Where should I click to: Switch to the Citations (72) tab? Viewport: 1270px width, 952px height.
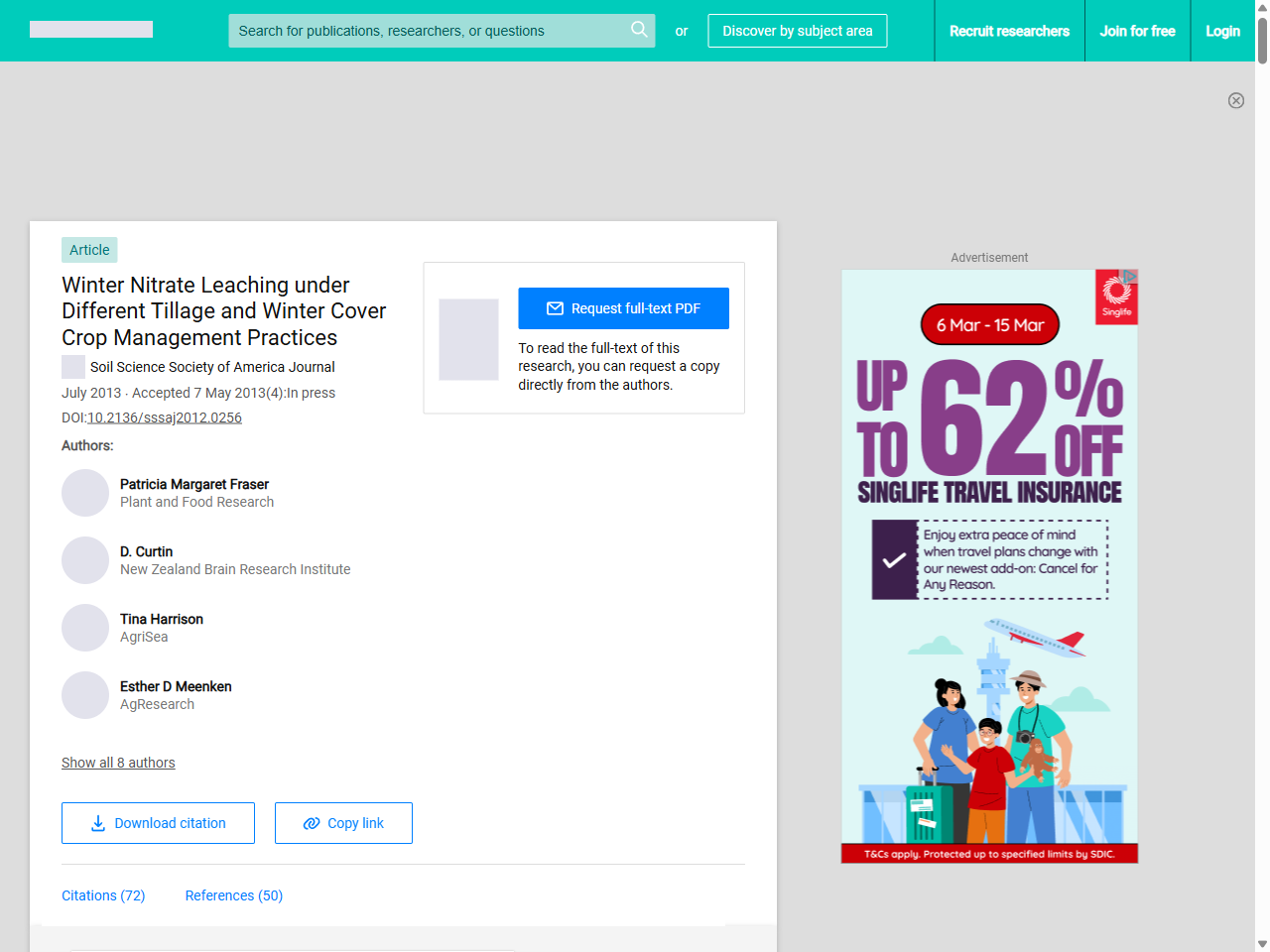point(103,895)
